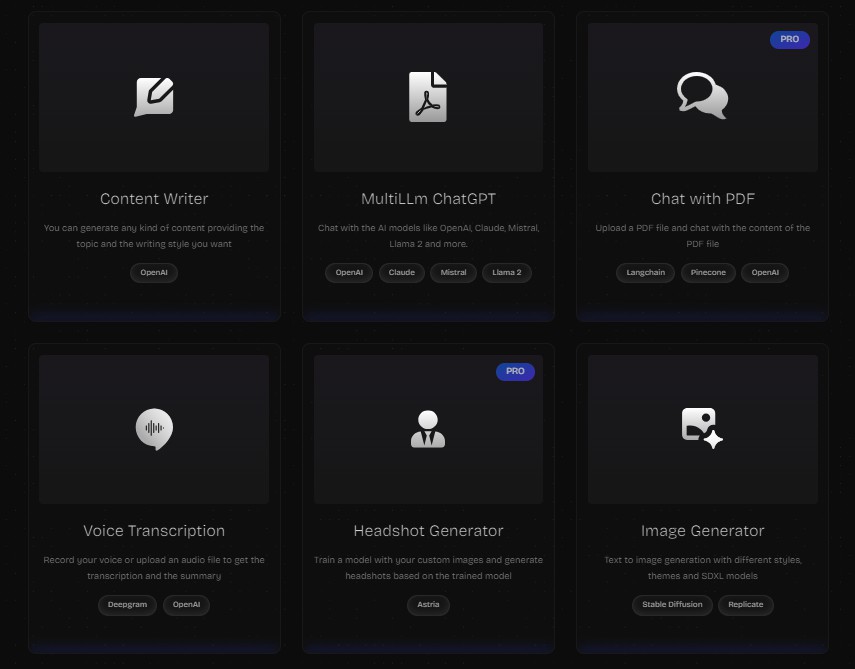Click the Langchain tag

pyautogui.click(x=646, y=273)
